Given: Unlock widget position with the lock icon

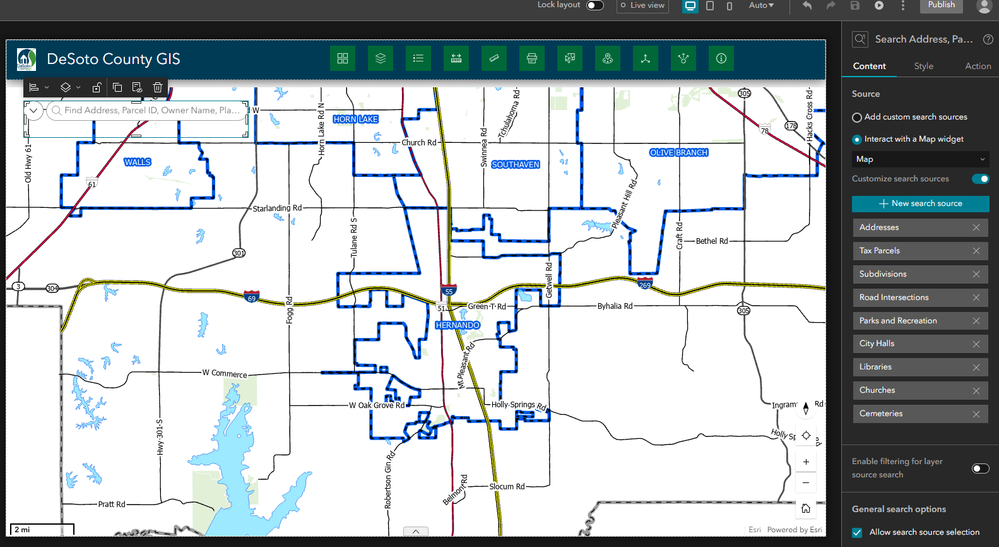Looking at the screenshot, I should point(96,87).
